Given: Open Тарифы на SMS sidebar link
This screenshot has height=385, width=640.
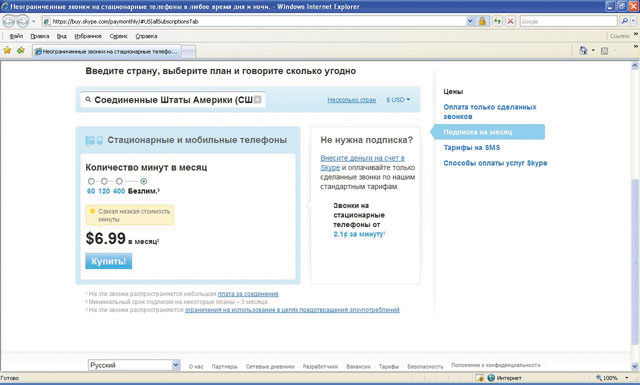Looking at the screenshot, I should (x=471, y=148).
